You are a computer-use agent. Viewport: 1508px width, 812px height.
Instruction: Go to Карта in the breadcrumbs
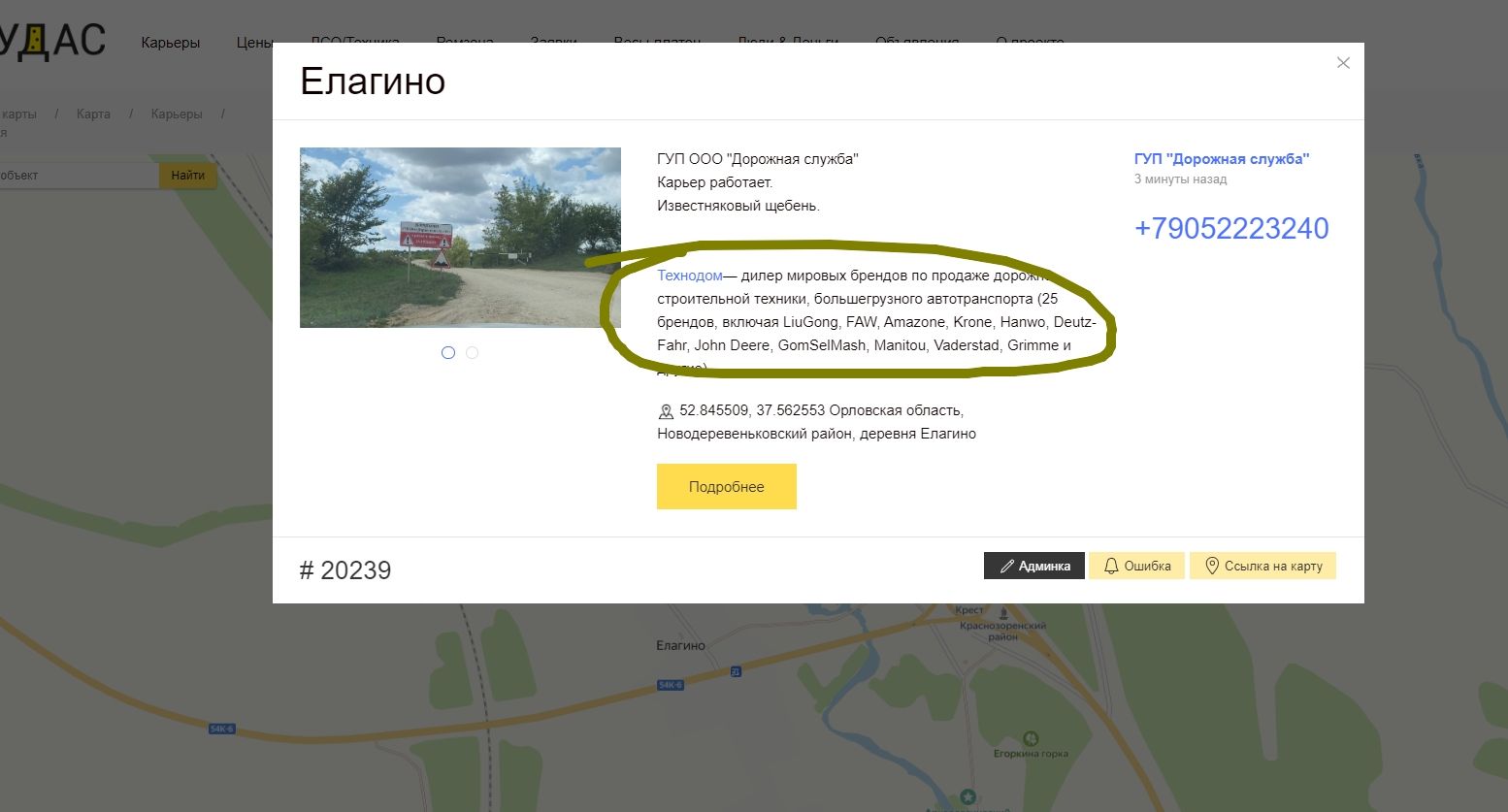pyautogui.click(x=93, y=114)
